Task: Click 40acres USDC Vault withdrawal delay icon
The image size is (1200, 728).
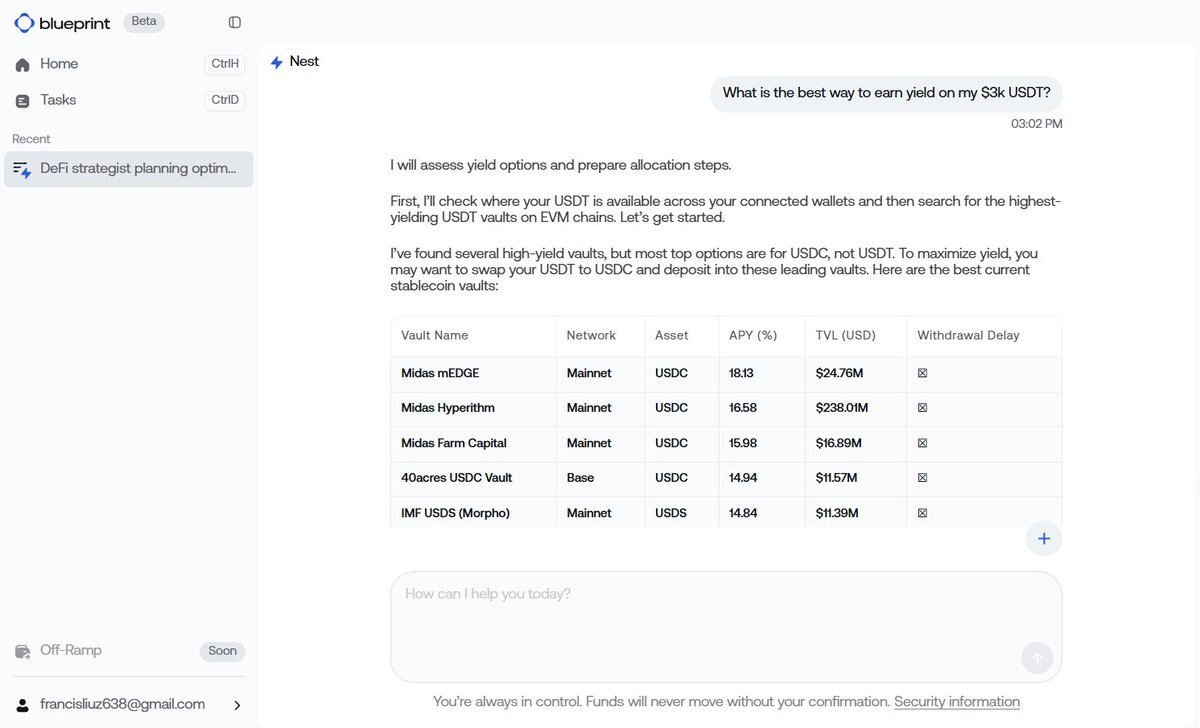Action: point(922,478)
